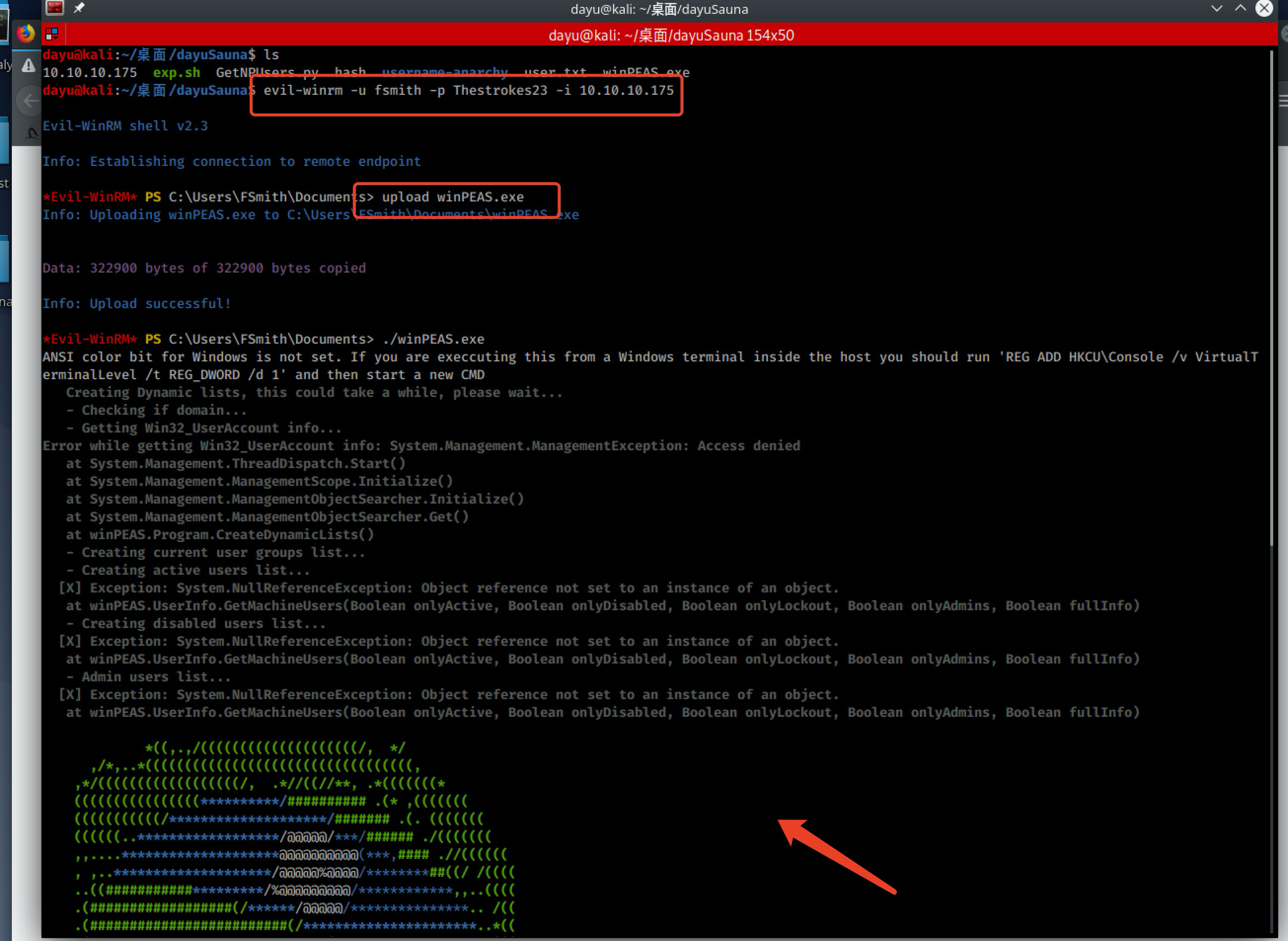Click '- Creating current user groups list...' line
The height and width of the screenshot is (941, 1288).
pos(216,552)
